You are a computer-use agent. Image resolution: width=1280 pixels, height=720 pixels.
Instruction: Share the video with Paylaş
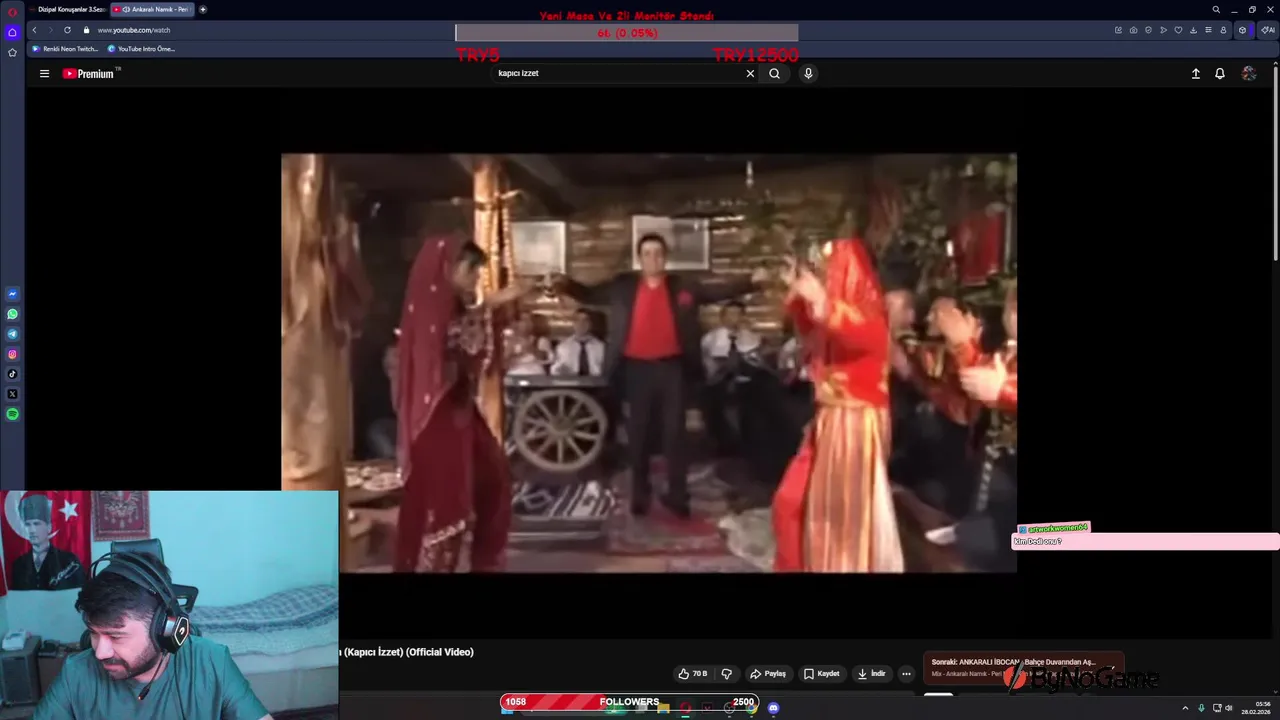768,673
